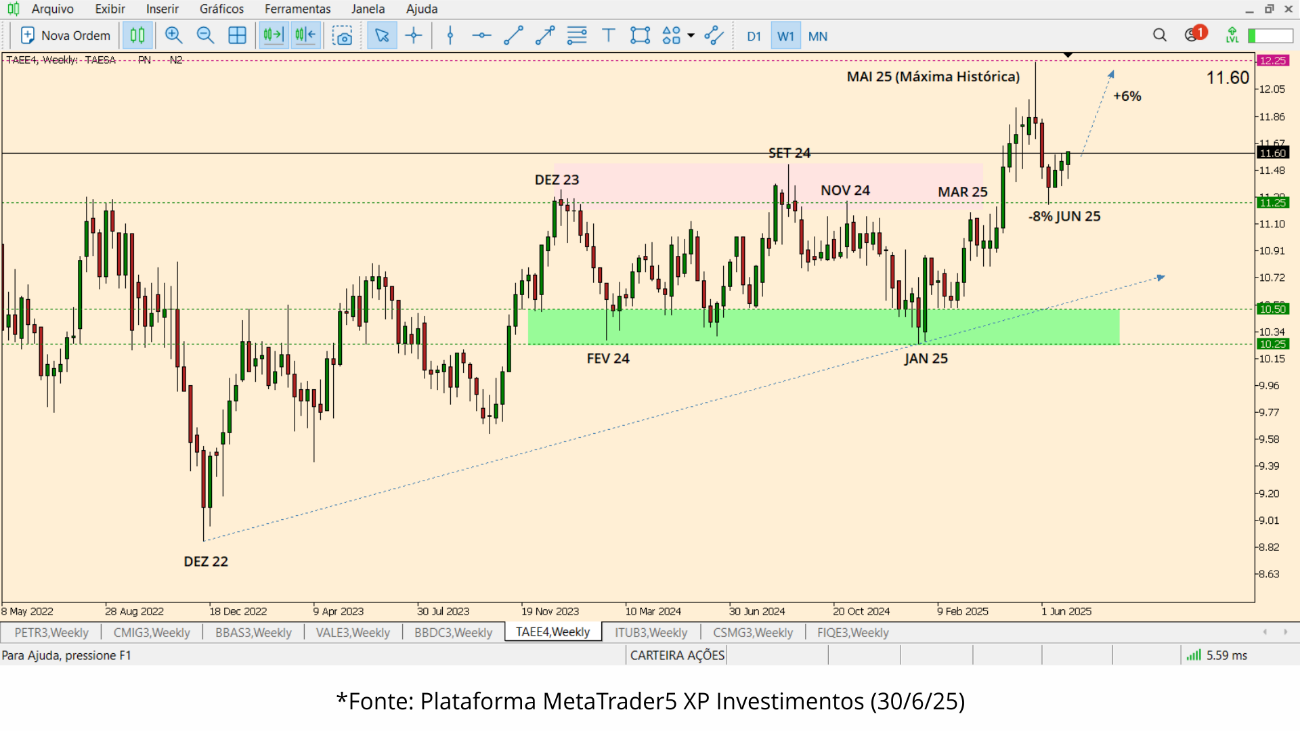Open the search magnifier icon
This screenshot has height=731, width=1300.
[x=1160, y=35]
